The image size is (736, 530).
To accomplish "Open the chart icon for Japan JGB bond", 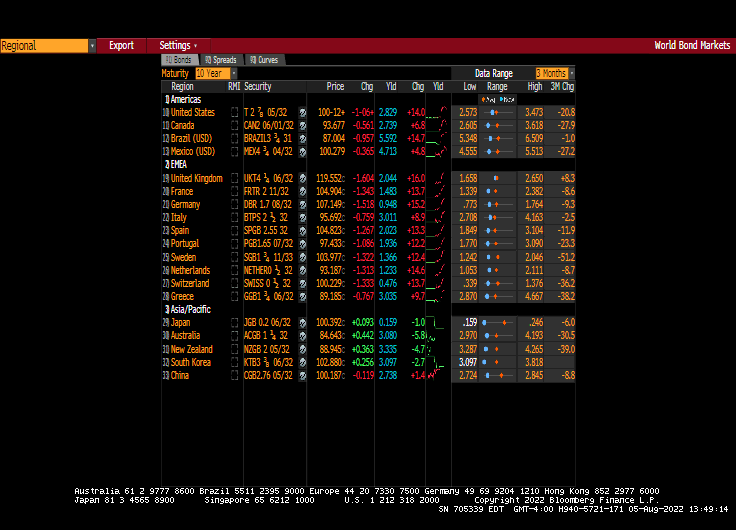I will coord(302,323).
